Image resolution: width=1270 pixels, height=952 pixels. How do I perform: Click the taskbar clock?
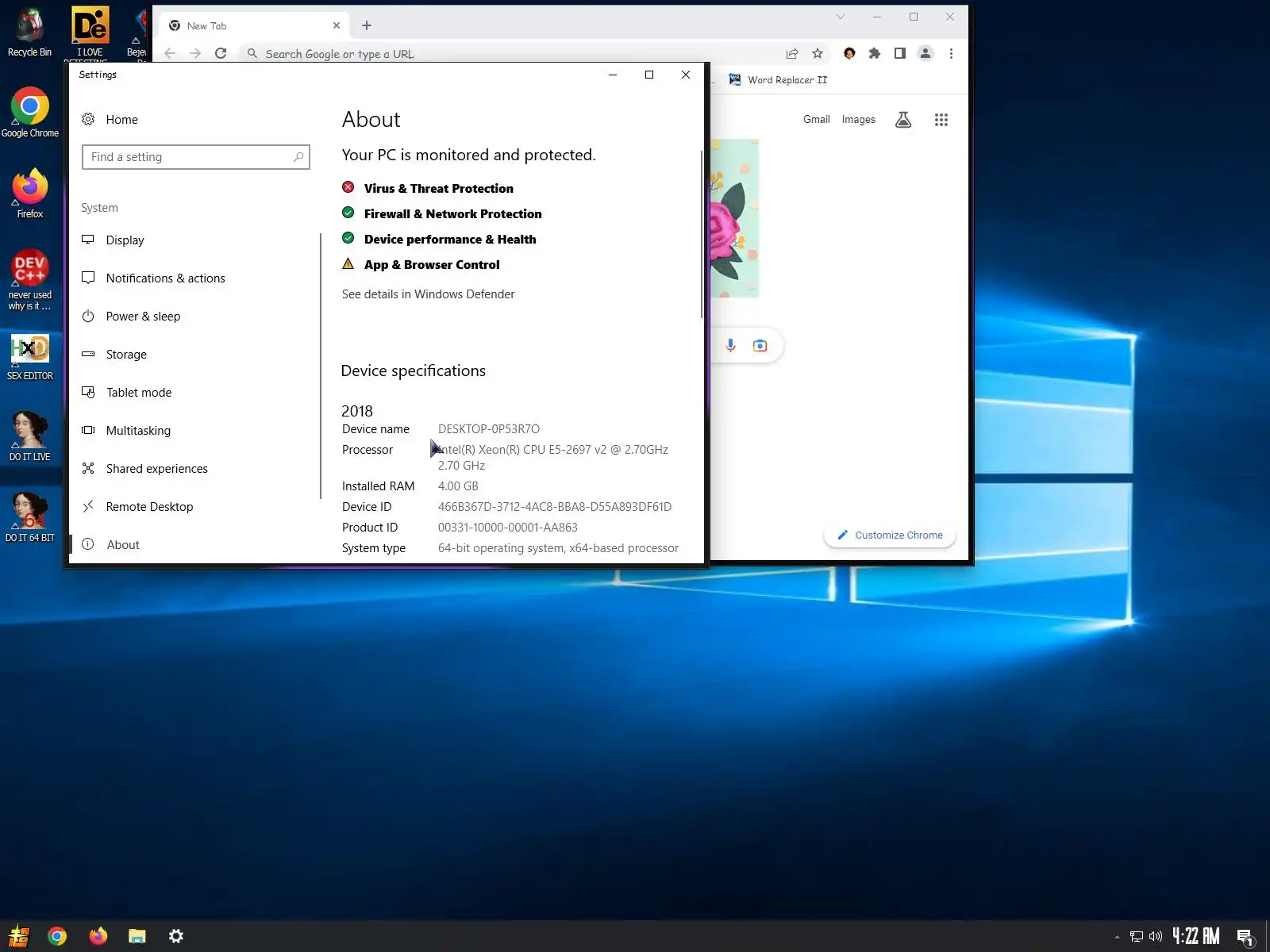click(1196, 936)
